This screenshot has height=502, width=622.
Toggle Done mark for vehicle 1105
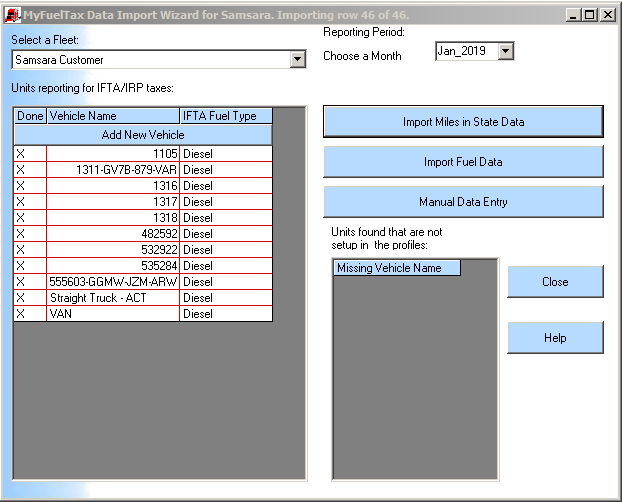point(30,154)
